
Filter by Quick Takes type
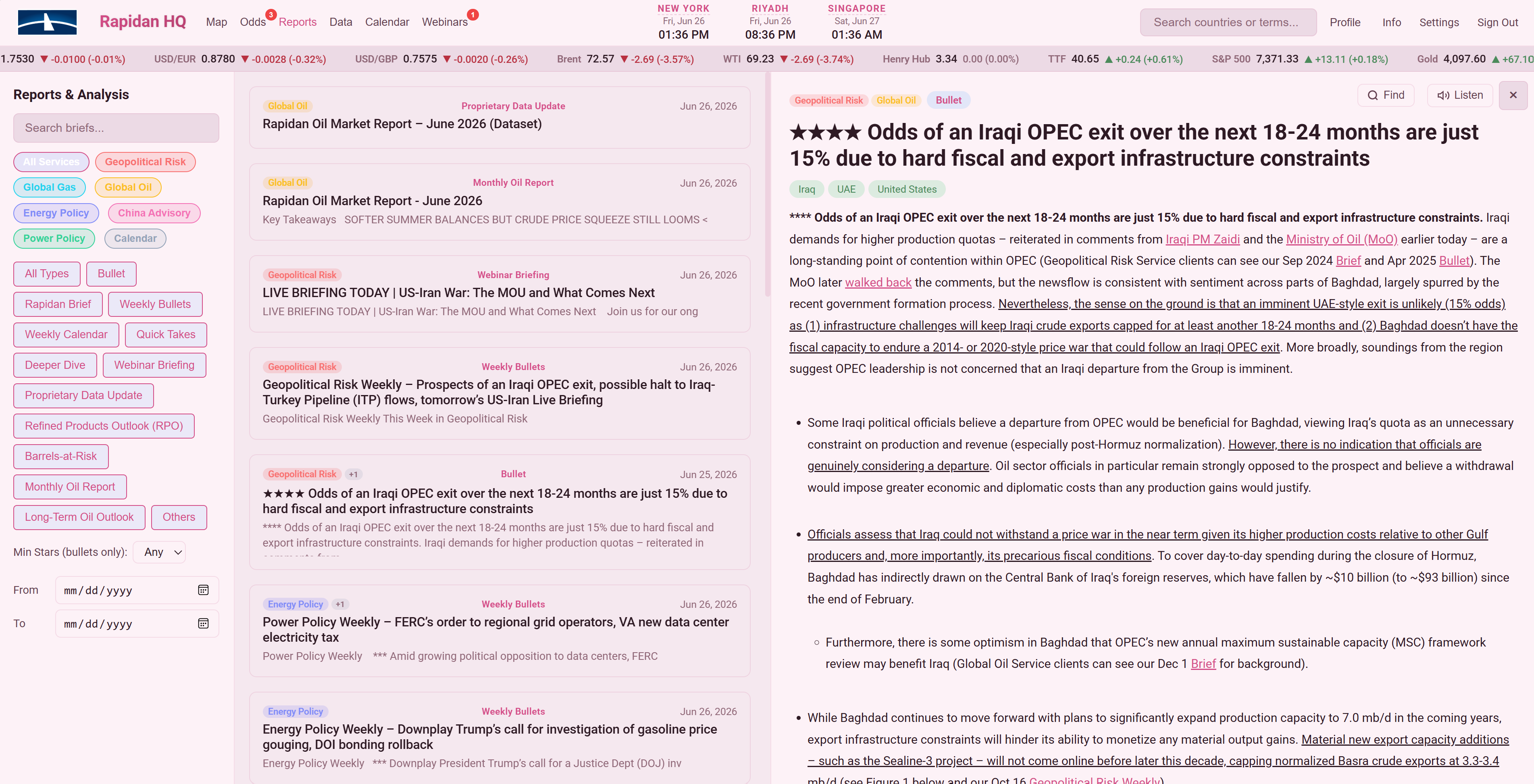point(166,335)
